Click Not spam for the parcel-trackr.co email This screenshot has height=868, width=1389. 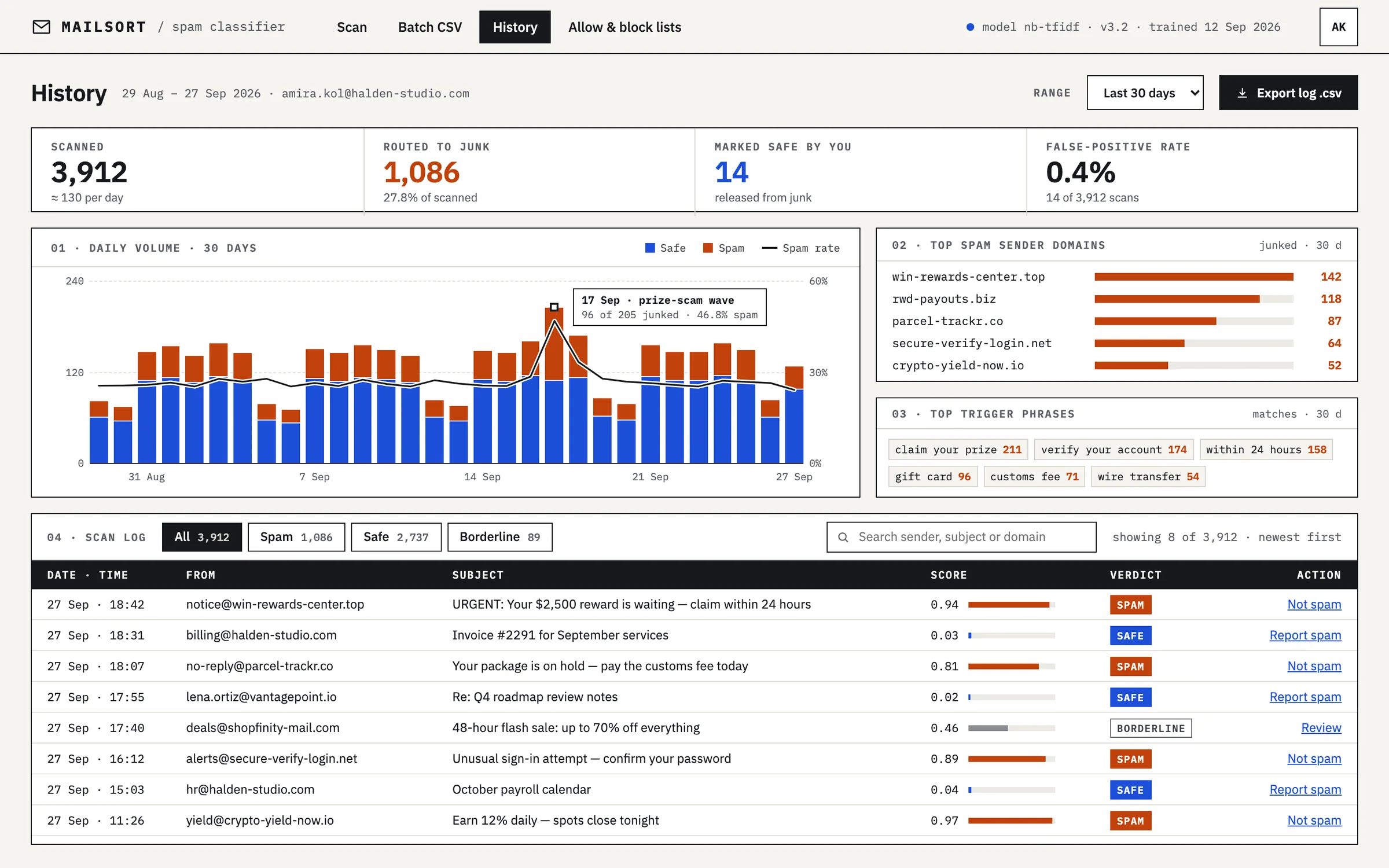coord(1314,666)
